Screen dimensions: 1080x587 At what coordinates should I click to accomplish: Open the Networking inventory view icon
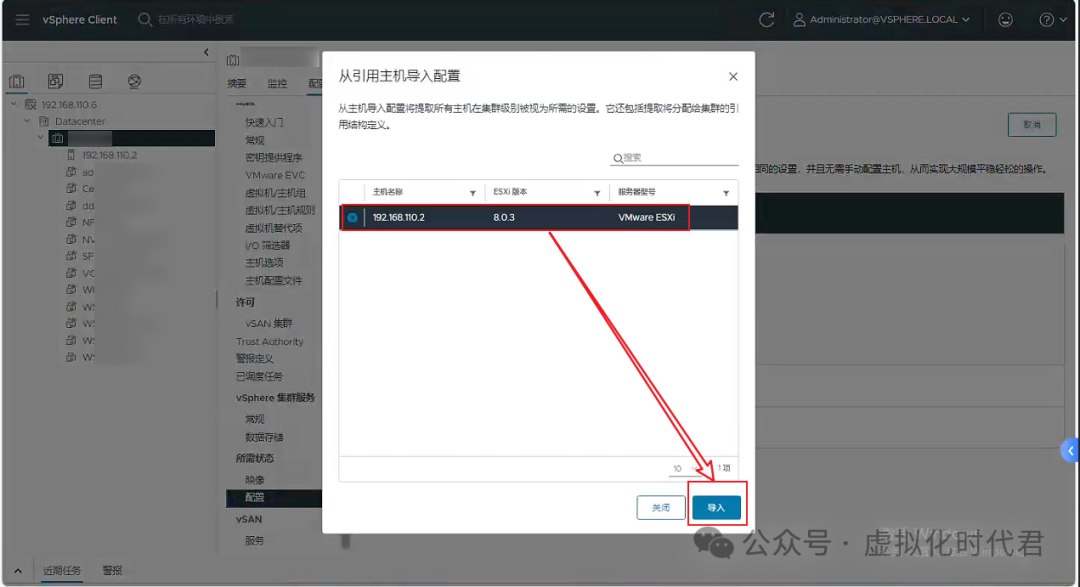click(134, 81)
